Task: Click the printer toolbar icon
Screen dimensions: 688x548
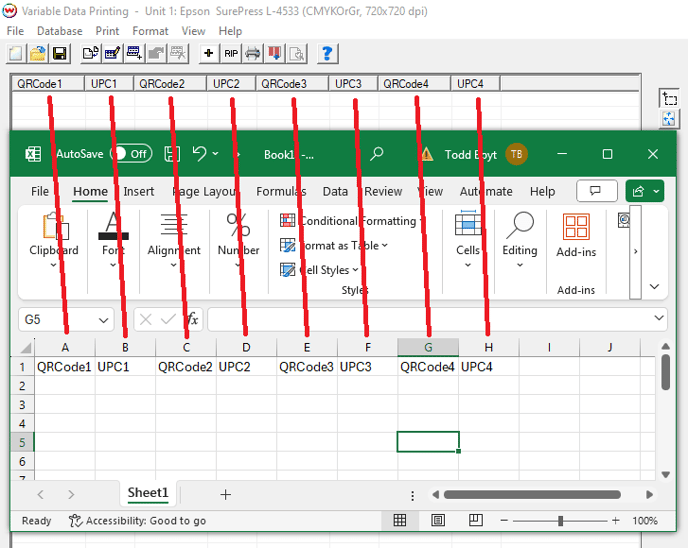Action: 253,54
